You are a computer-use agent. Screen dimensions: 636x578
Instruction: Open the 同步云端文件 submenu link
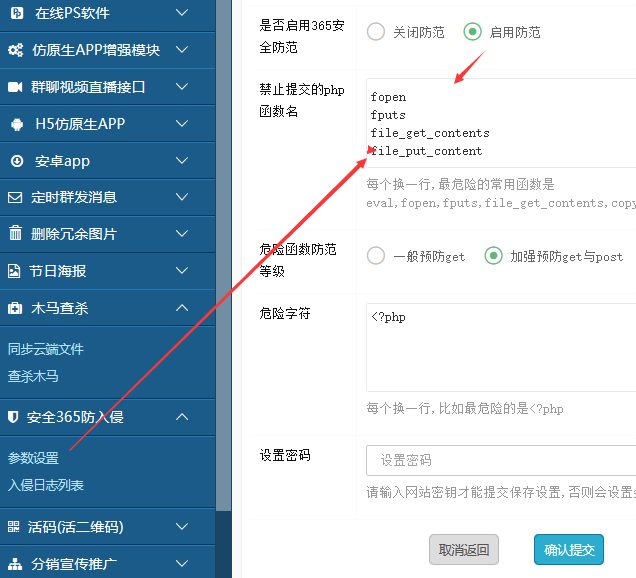(x=45, y=349)
